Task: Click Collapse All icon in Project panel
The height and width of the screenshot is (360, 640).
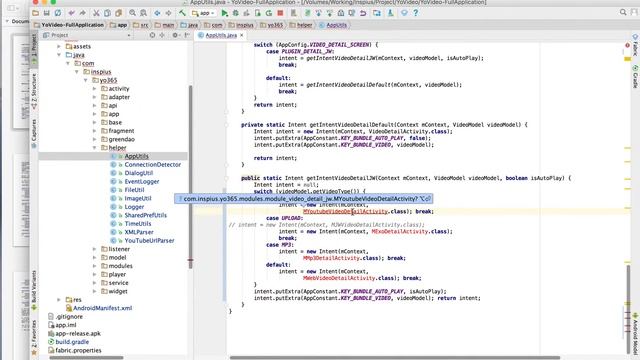Action: click(162, 35)
